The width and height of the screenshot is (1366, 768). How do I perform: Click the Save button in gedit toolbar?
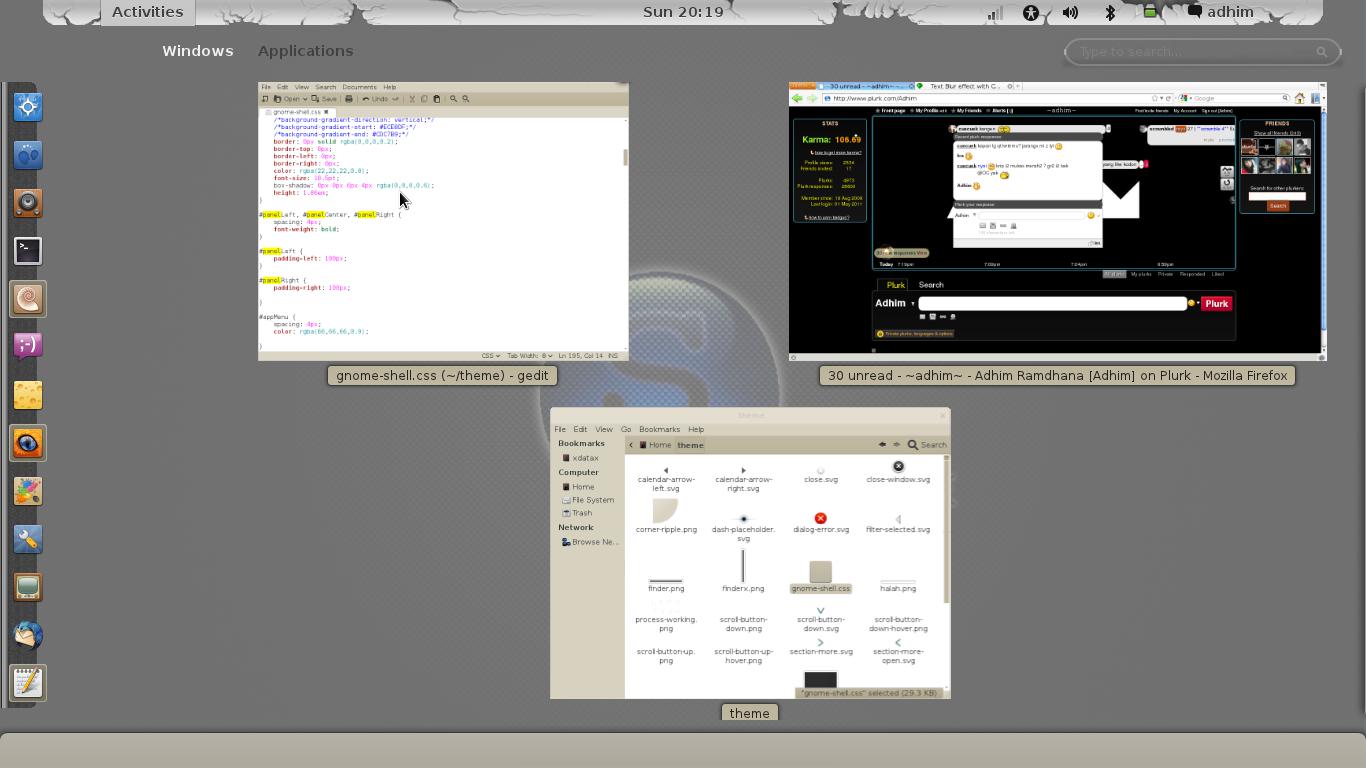point(324,99)
